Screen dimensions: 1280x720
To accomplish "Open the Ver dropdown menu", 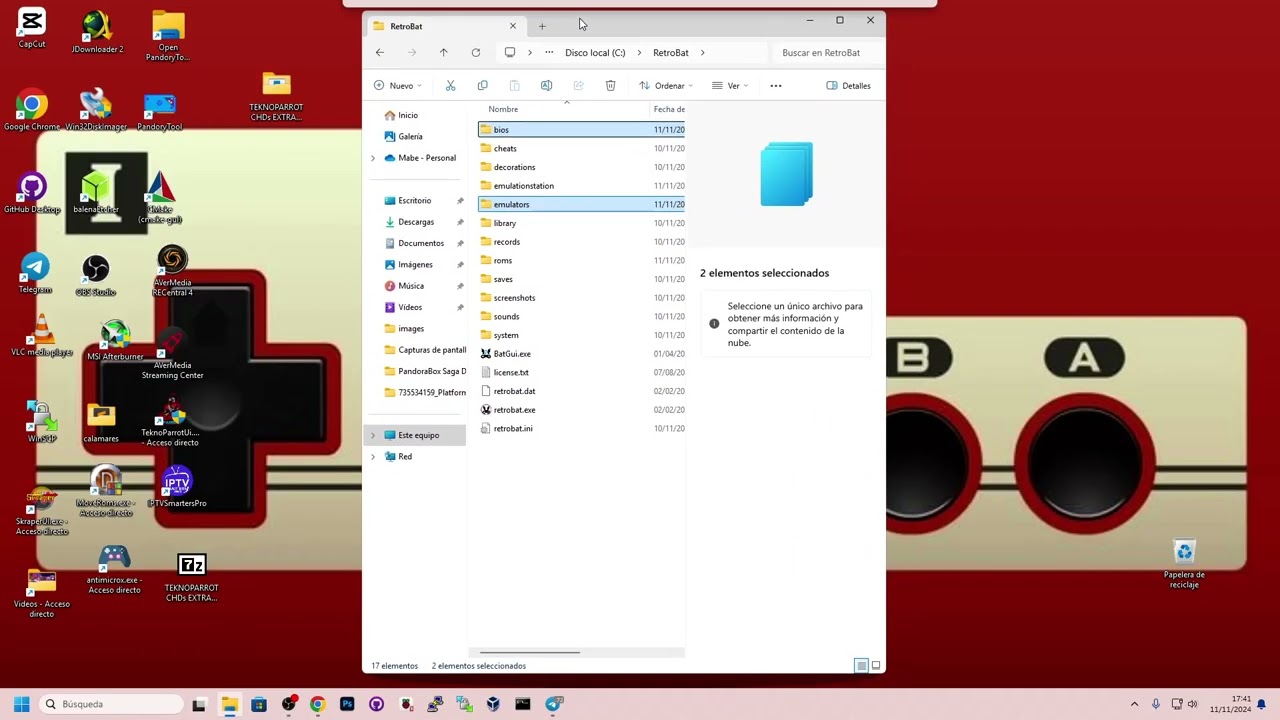I will pos(730,86).
